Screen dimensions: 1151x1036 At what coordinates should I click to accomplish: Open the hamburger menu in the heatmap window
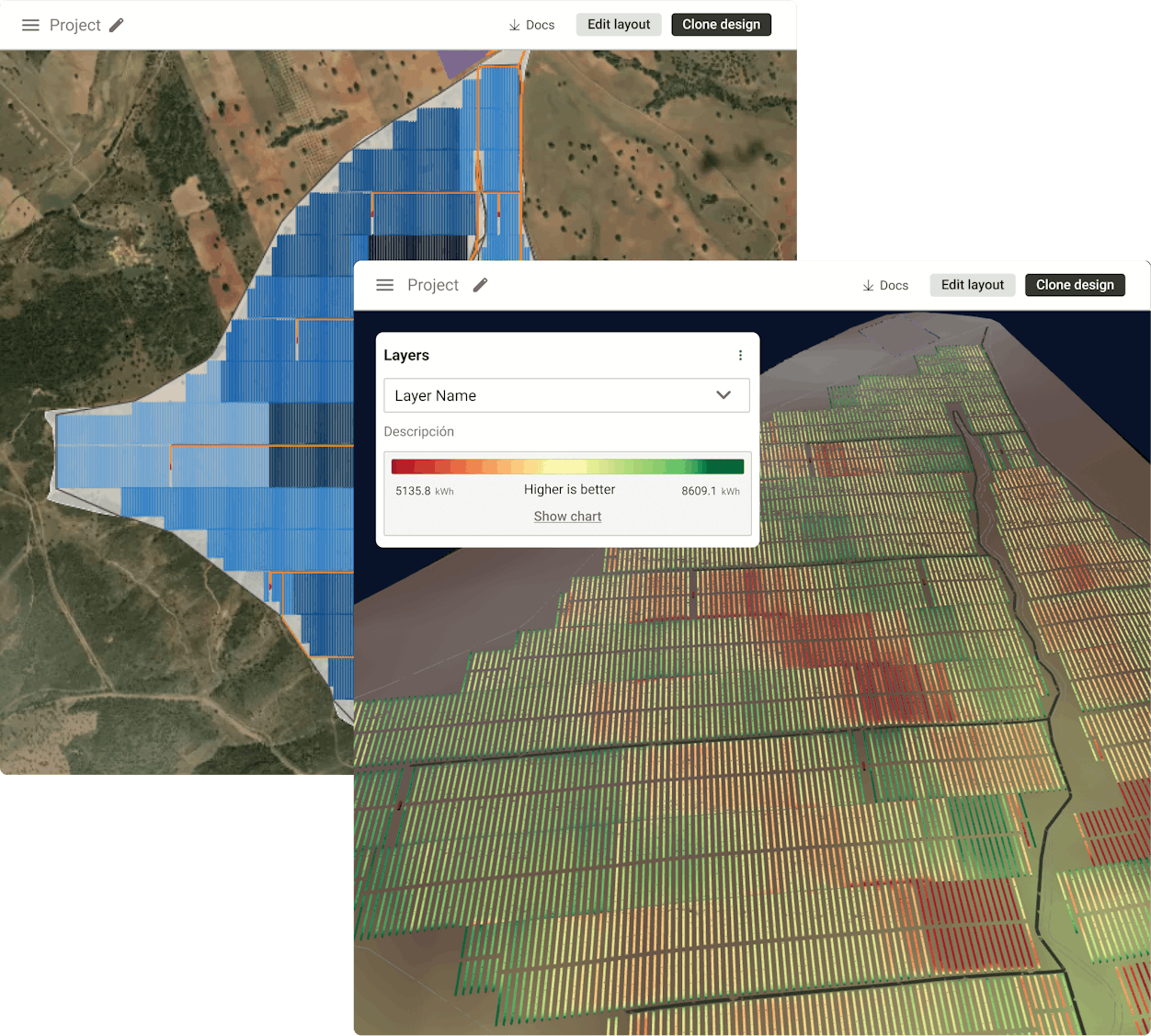tap(385, 285)
